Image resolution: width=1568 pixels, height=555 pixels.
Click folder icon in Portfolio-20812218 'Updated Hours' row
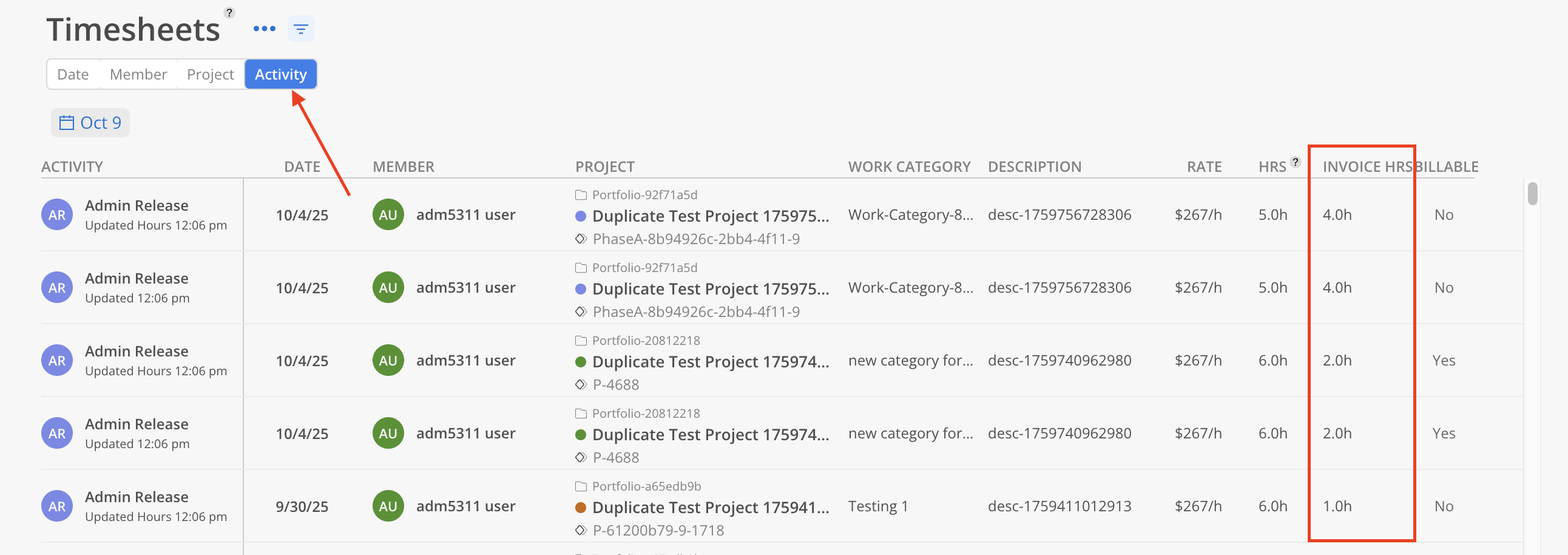coord(581,341)
